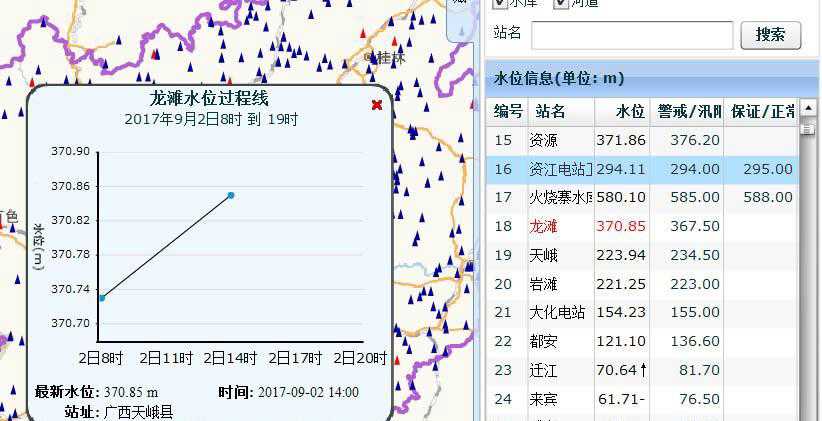Image resolution: width=822 pixels, height=421 pixels.
Task: Select the 资源 station row
Action: coord(642,141)
